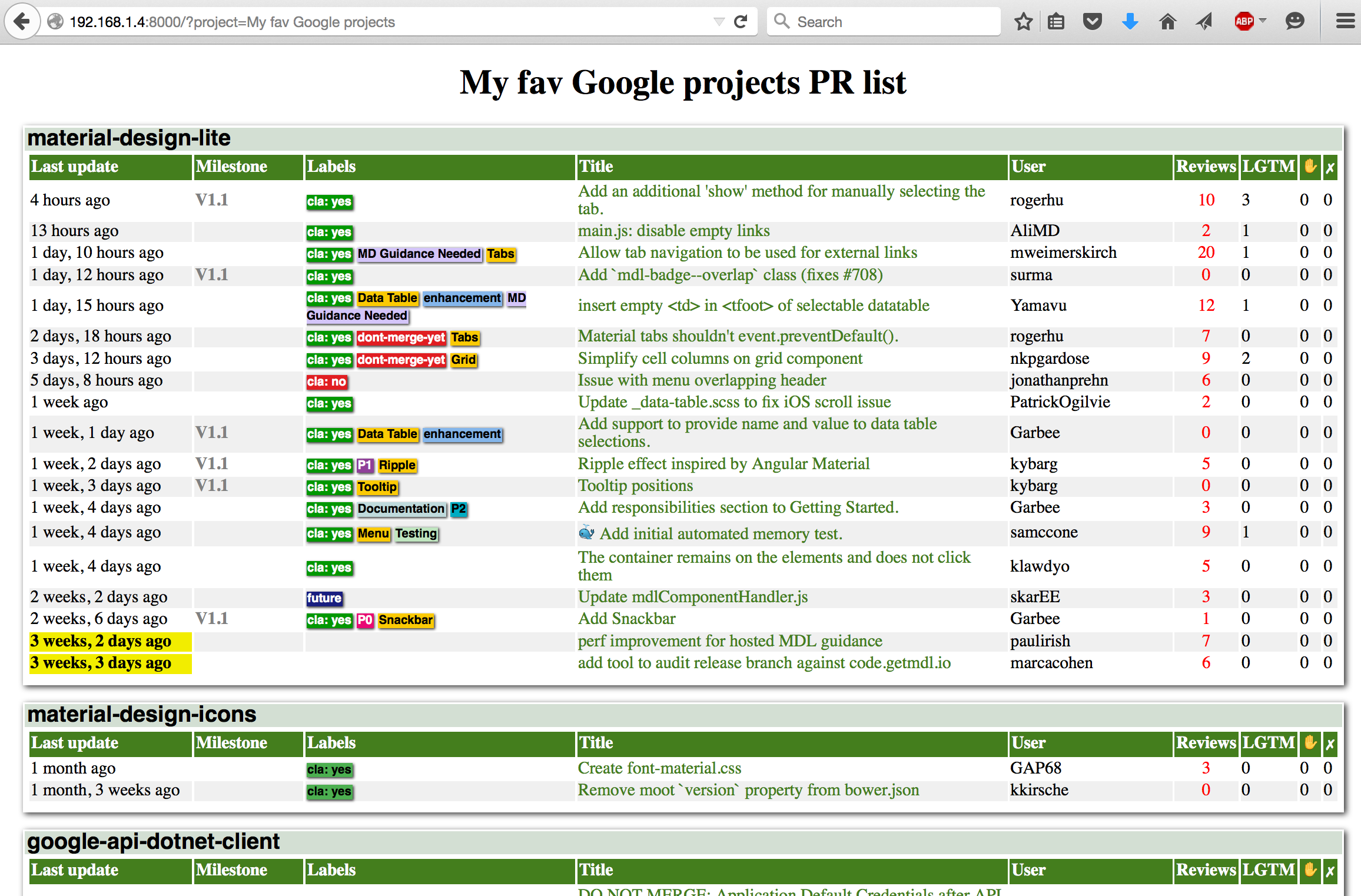Click the Reviews column header of material-design-lite
1361x896 pixels.
click(1206, 167)
